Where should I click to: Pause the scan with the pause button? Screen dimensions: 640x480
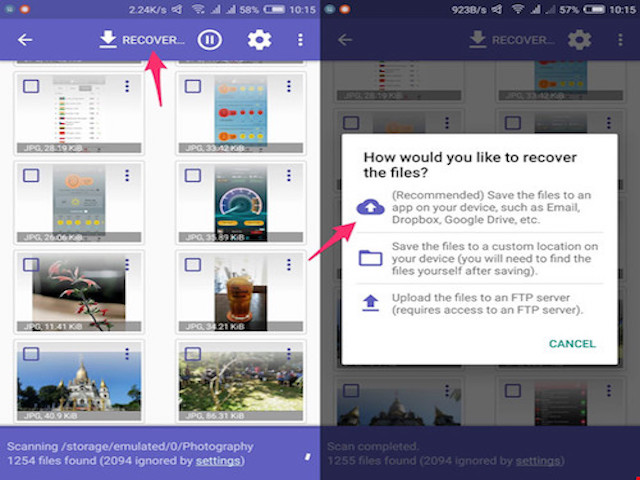point(209,40)
